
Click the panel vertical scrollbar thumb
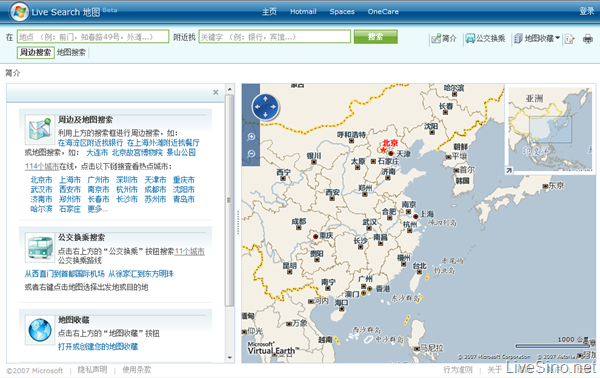[230, 200]
